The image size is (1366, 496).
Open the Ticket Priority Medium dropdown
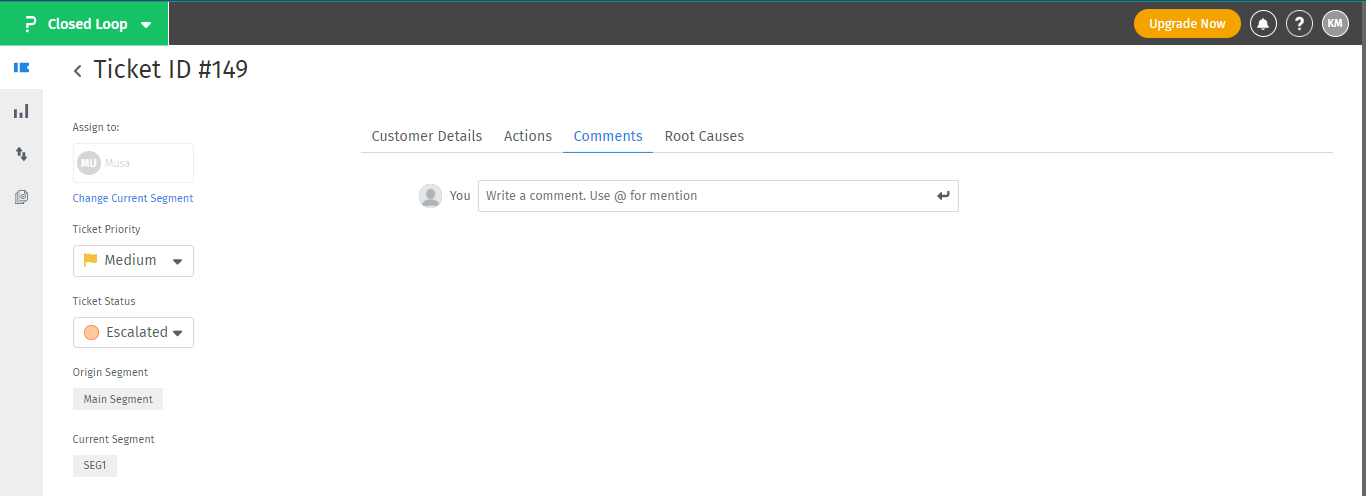[x=133, y=261]
